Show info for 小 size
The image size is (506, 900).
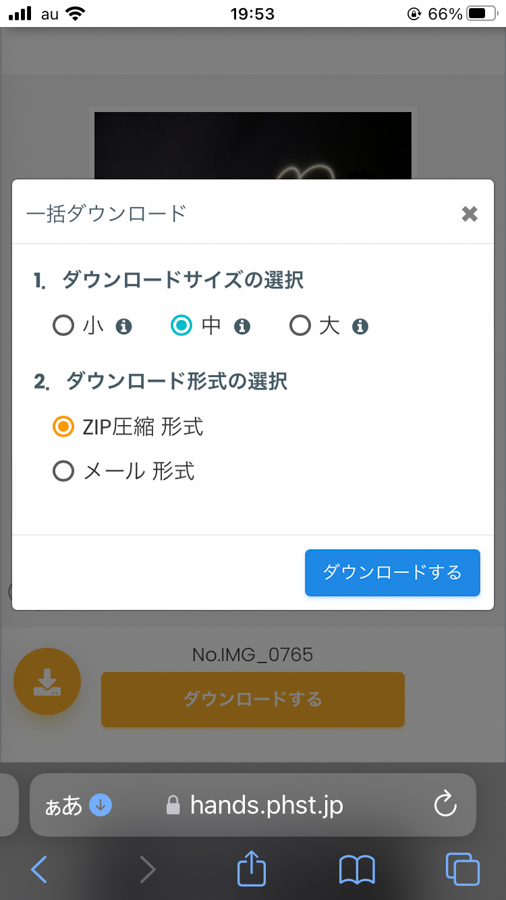[124, 327]
